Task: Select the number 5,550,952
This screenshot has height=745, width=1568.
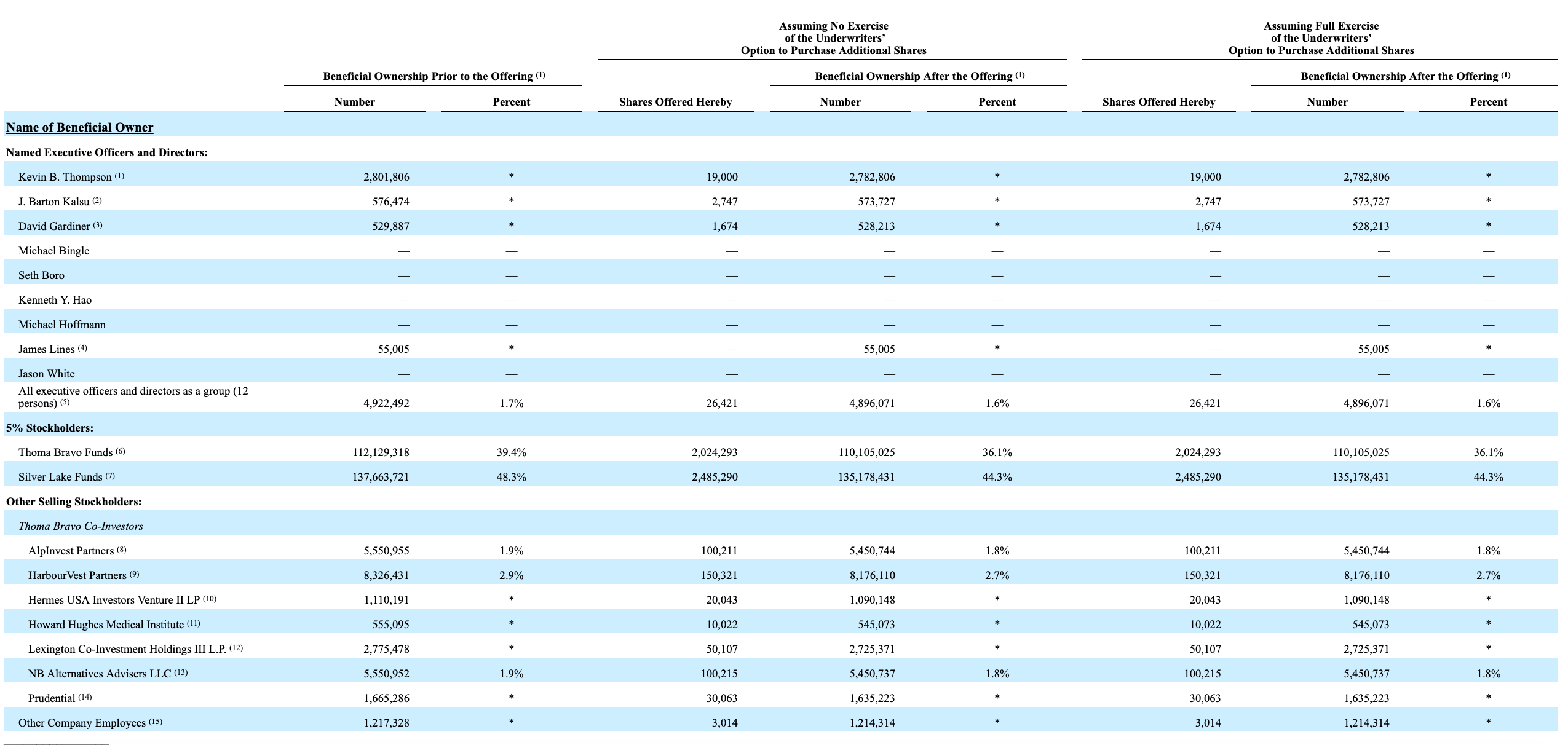Action: (x=386, y=674)
